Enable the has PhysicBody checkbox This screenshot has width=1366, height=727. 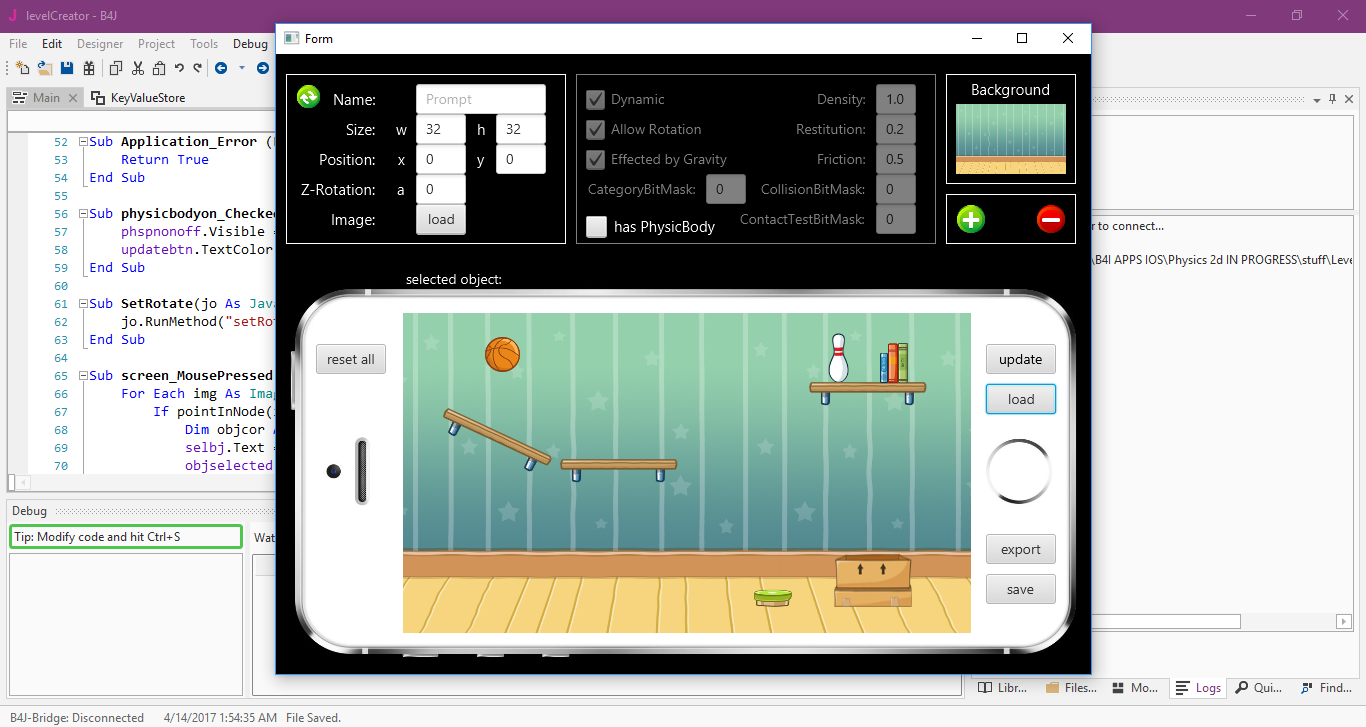pyautogui.click(x=596, y=227)
